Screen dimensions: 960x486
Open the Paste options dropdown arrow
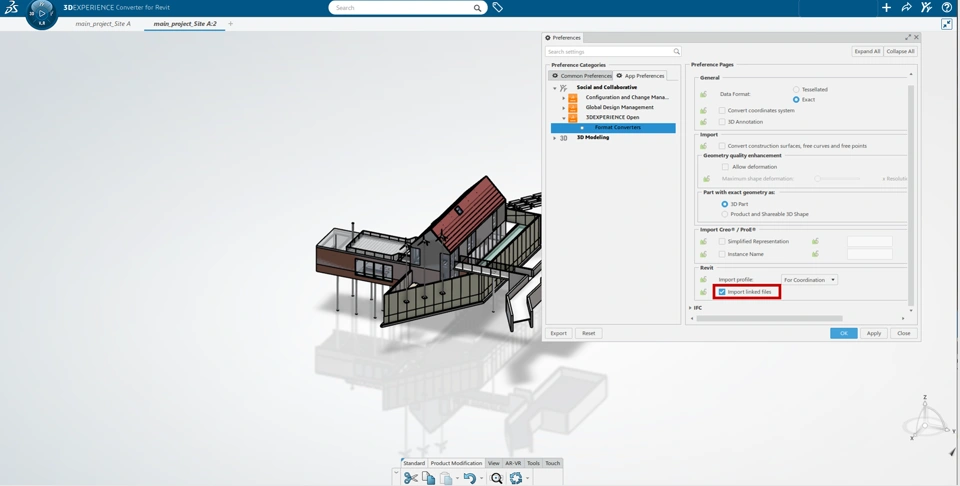(457, 479)
